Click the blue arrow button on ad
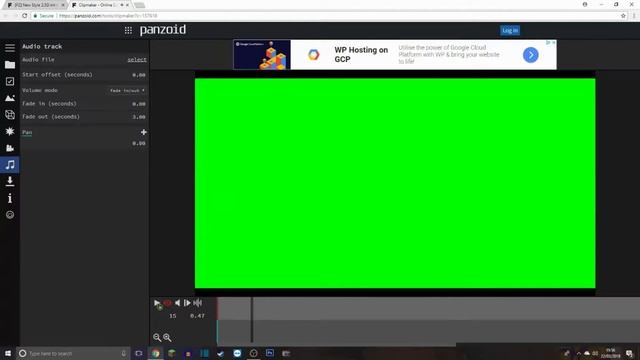 [x=531, y=55]
